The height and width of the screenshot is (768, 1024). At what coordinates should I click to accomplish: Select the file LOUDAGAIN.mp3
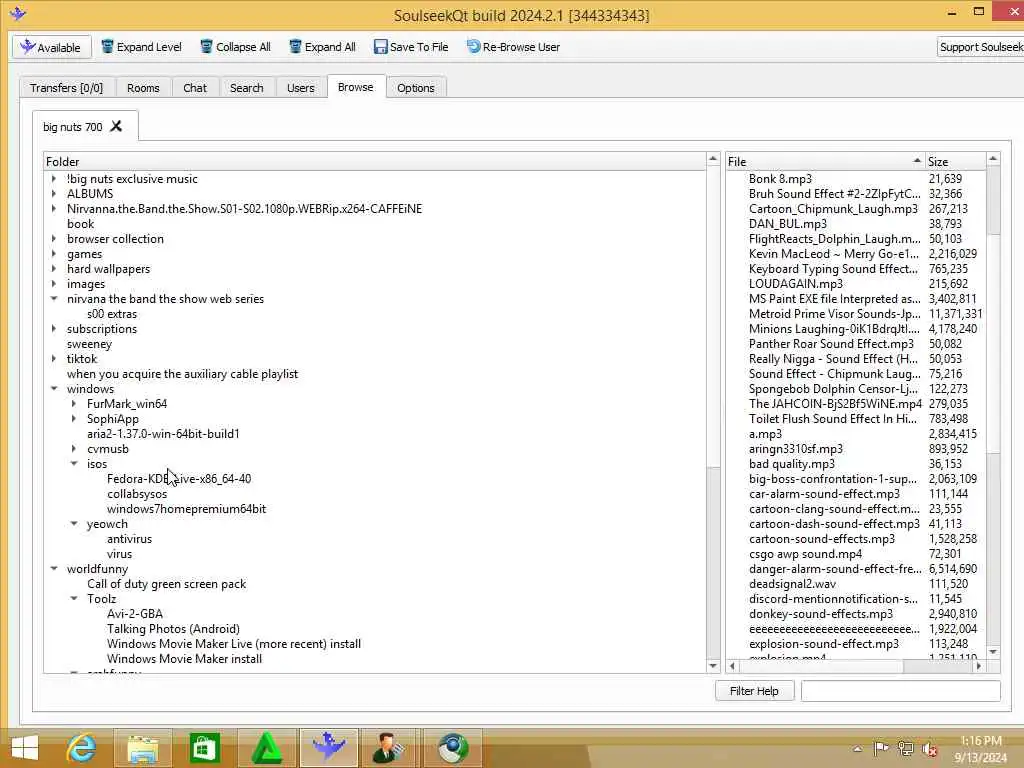795,284
